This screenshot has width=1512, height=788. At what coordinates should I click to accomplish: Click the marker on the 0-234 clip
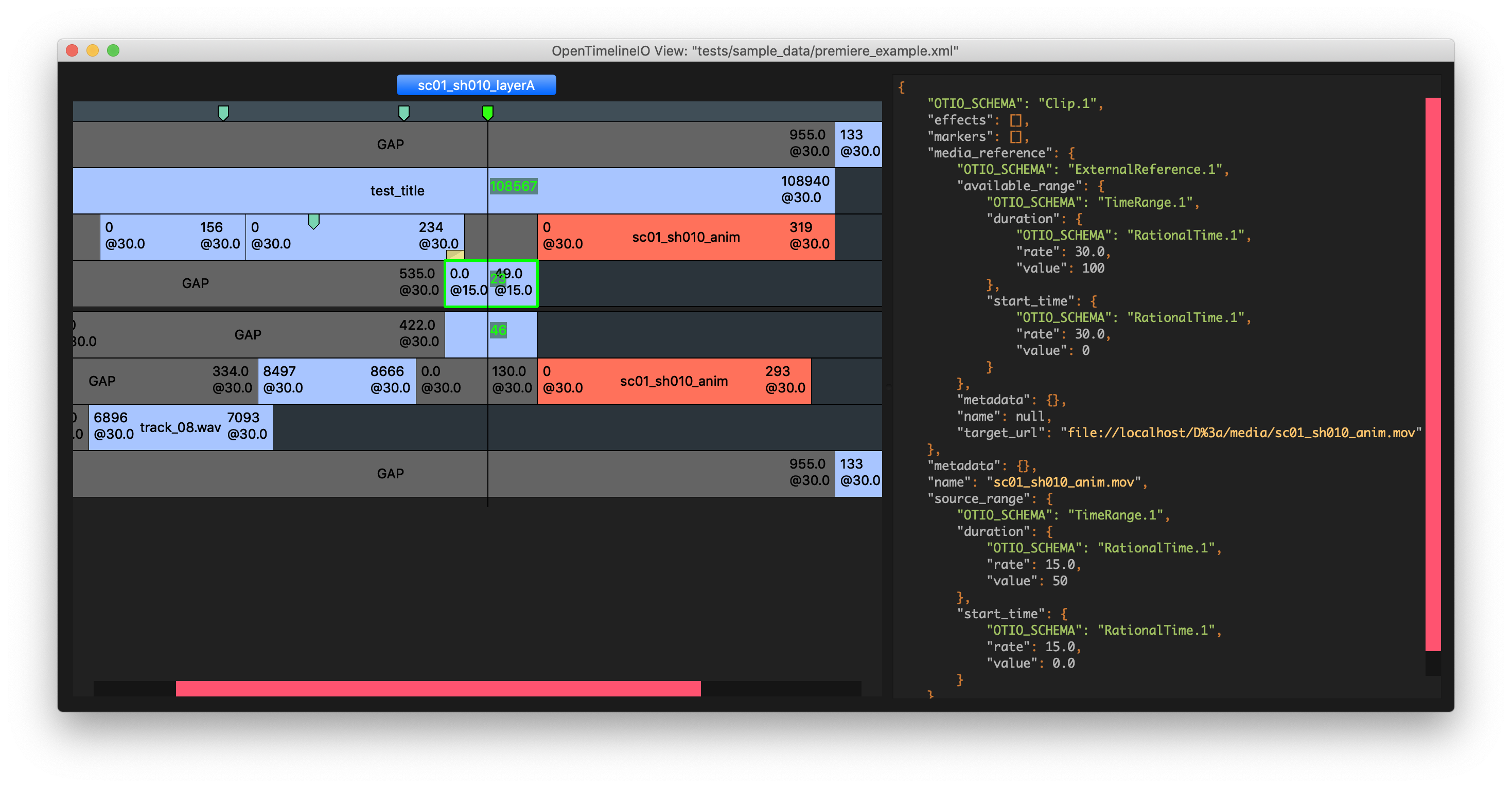pyautogui.click(x=314, y=221)
